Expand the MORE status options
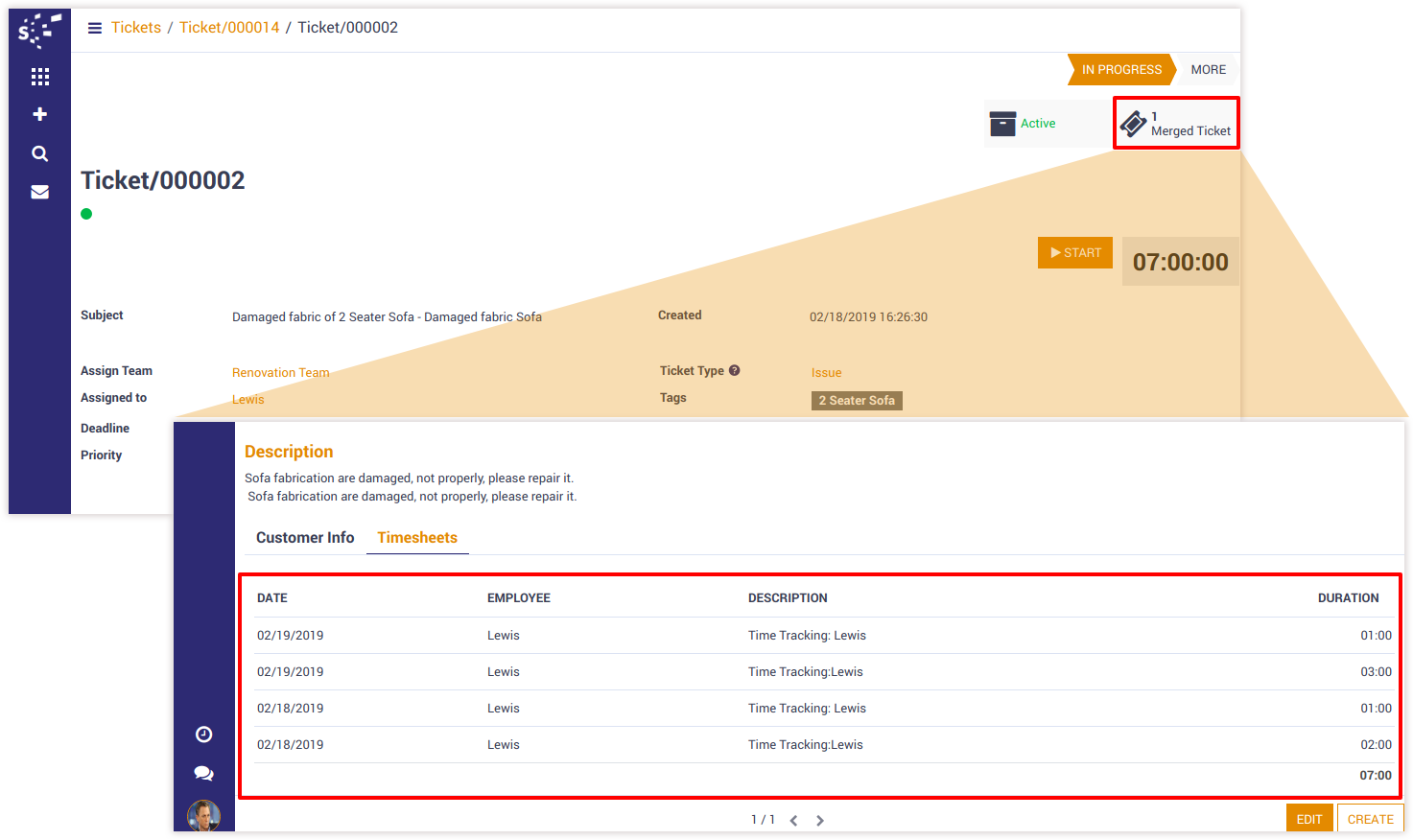 [x=1208, y=69]
